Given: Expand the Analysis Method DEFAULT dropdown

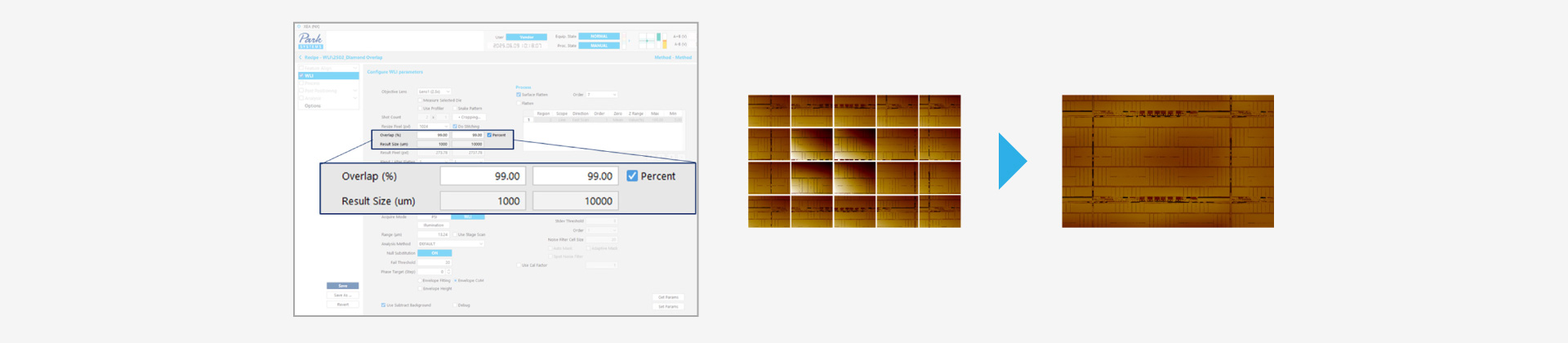Looking at the screenshot, I should [x=451, y=244].
